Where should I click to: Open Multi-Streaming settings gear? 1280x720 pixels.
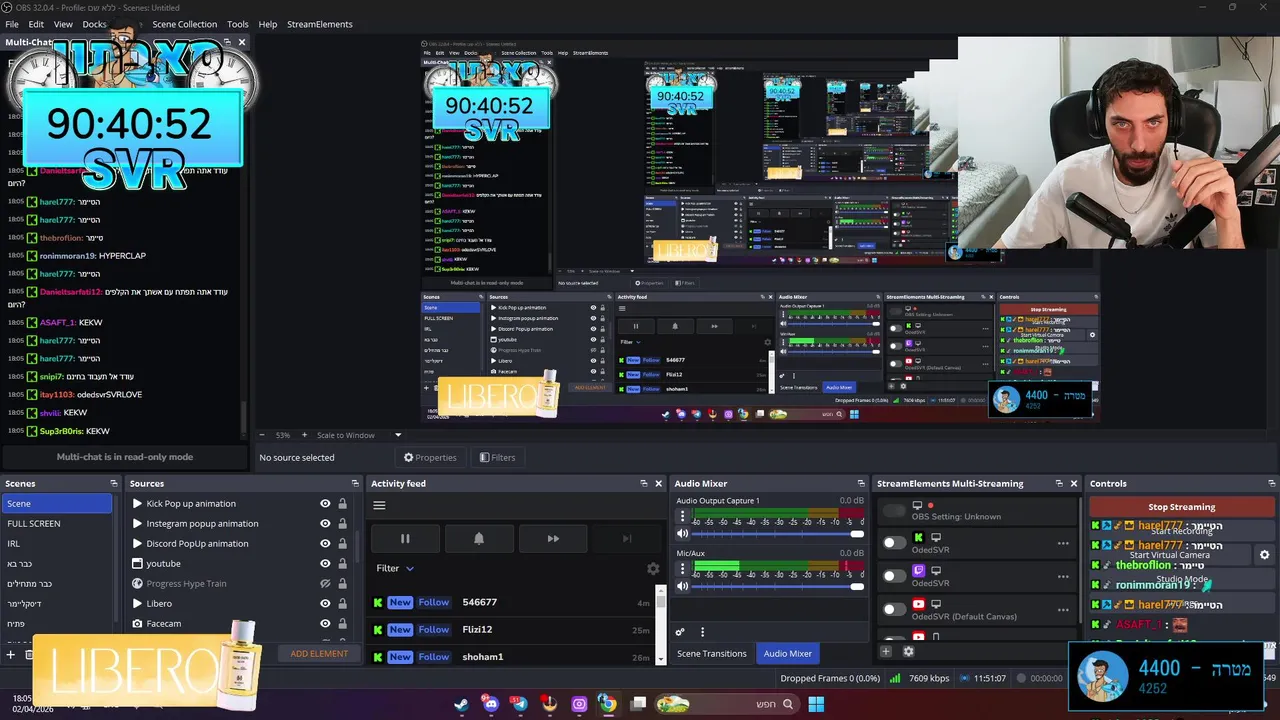click(908, 651)
